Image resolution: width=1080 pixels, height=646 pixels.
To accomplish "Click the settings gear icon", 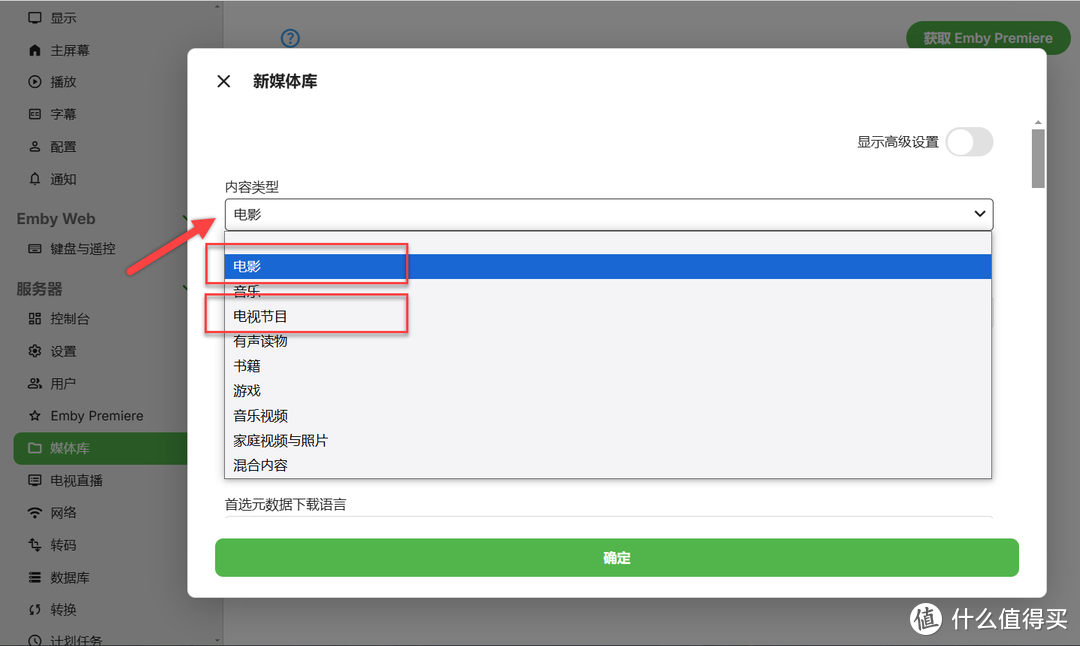I will tap(34, 351).
